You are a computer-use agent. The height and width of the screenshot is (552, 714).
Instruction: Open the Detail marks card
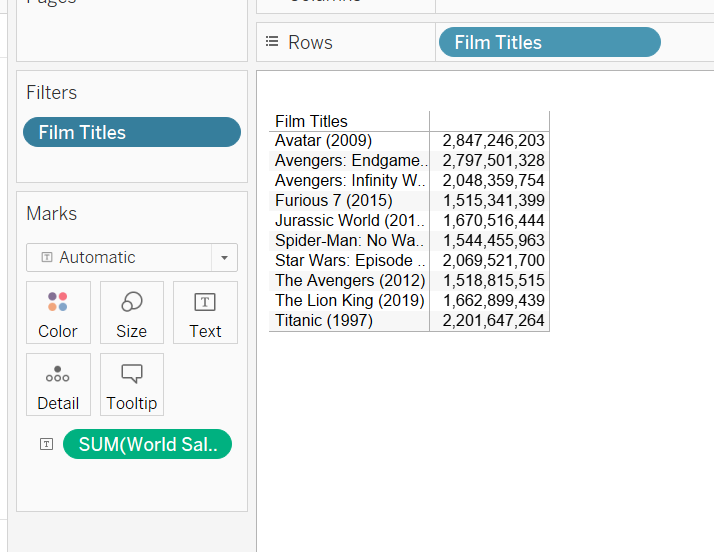tap(58, 384)
